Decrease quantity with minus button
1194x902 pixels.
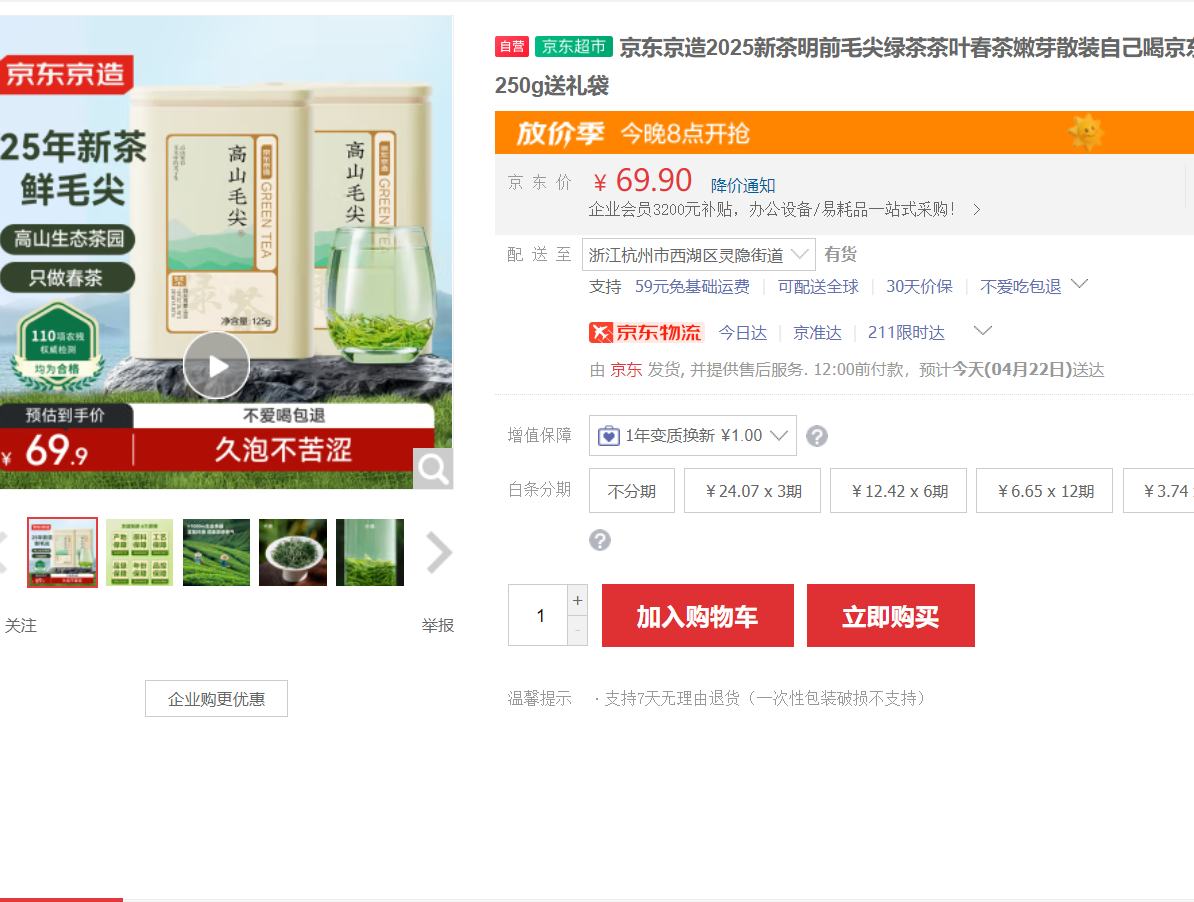578,630
